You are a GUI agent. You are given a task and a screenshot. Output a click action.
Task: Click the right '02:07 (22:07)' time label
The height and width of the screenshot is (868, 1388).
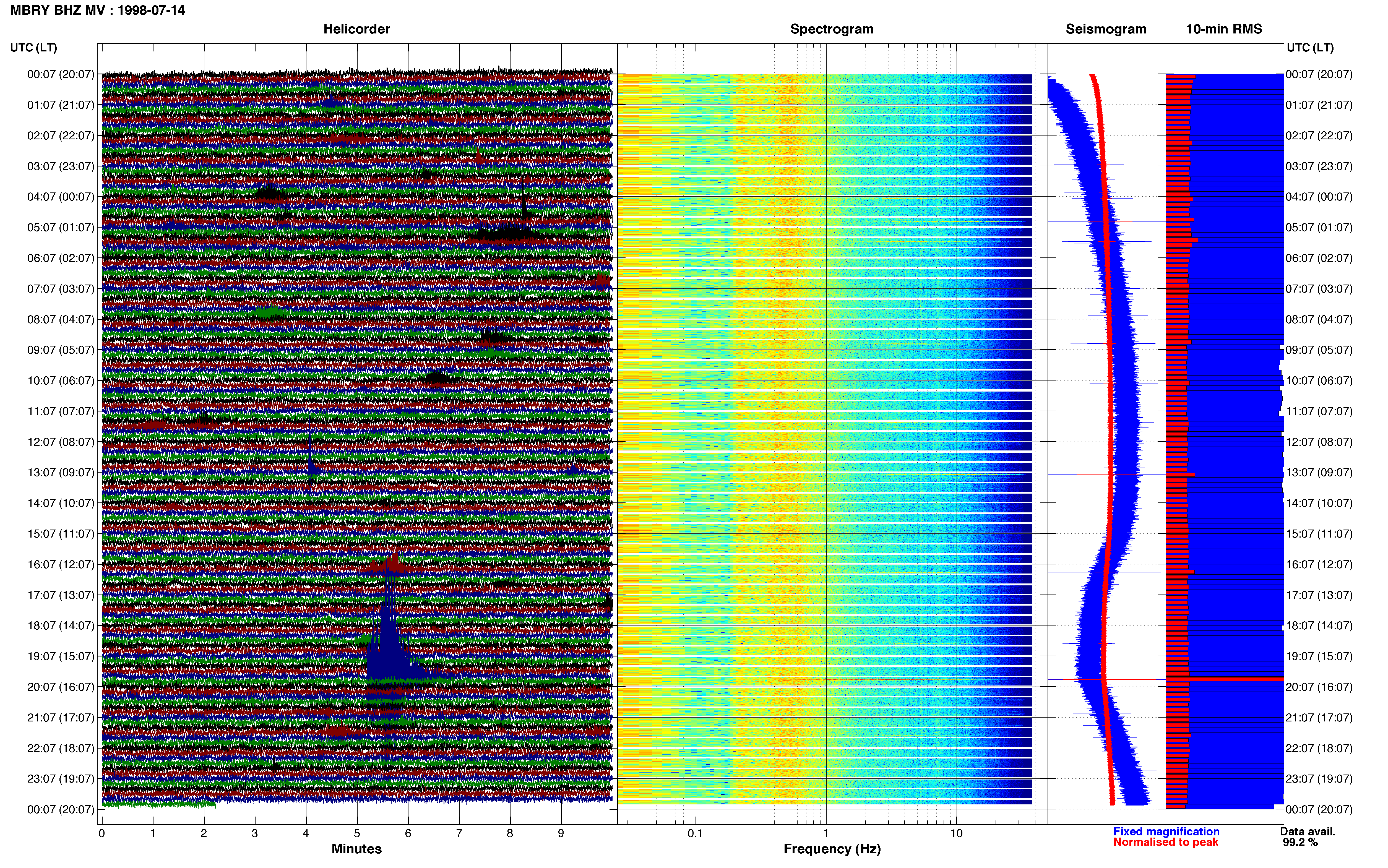pyautogui.click(x=1319, y=136)
